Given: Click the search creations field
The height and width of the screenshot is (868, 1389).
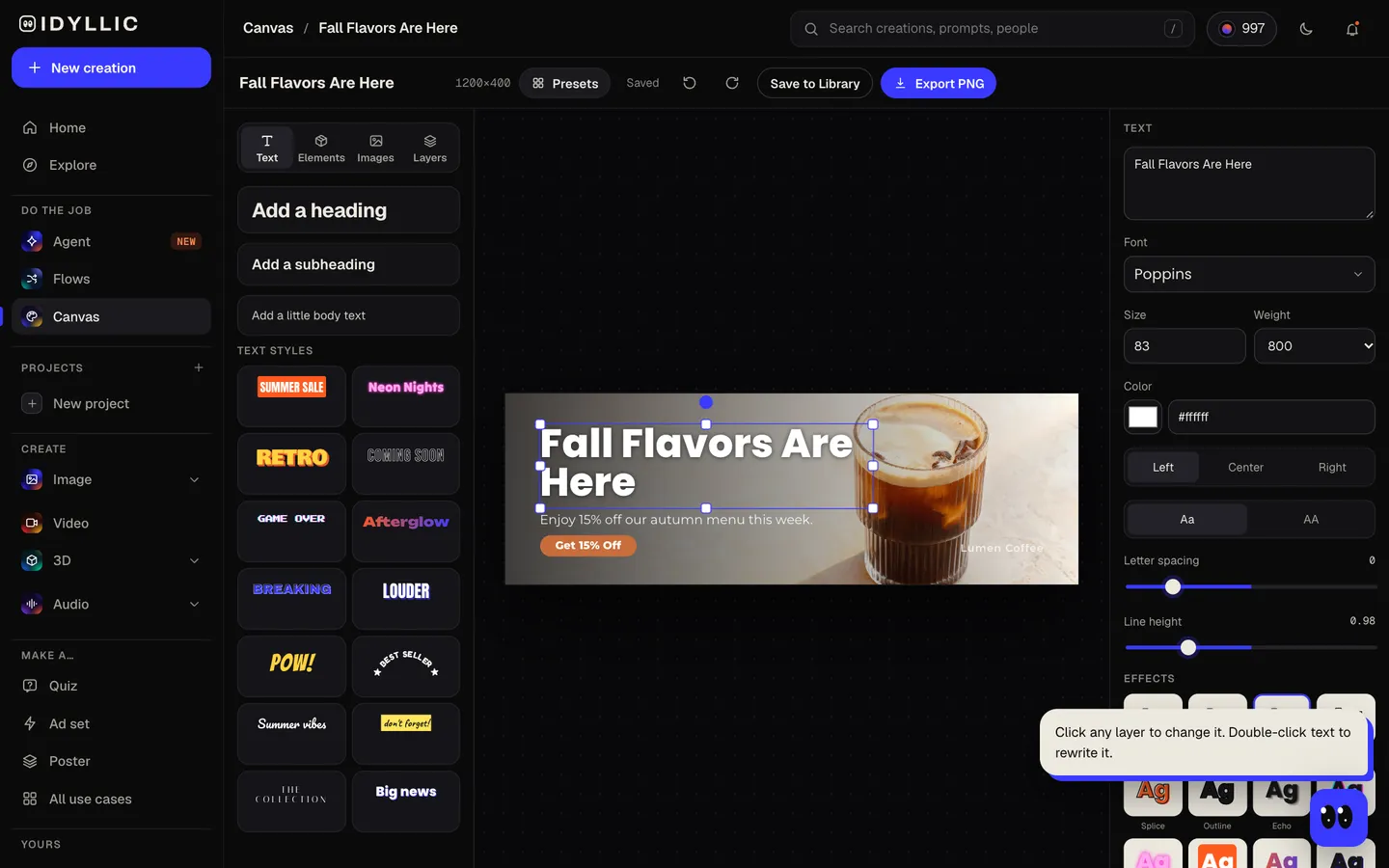Looking at the screenshot, I should click(993, 29).
